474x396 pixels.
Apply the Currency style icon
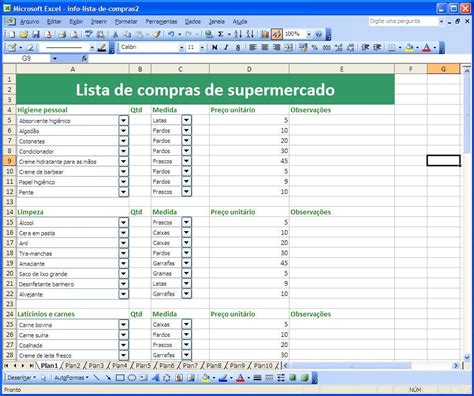pos(303,48)
